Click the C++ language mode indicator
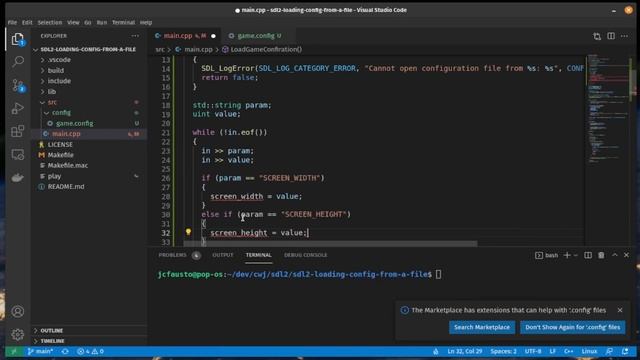Image resolution: width=640 pixels, height=360 pixels. click(569, 351)
